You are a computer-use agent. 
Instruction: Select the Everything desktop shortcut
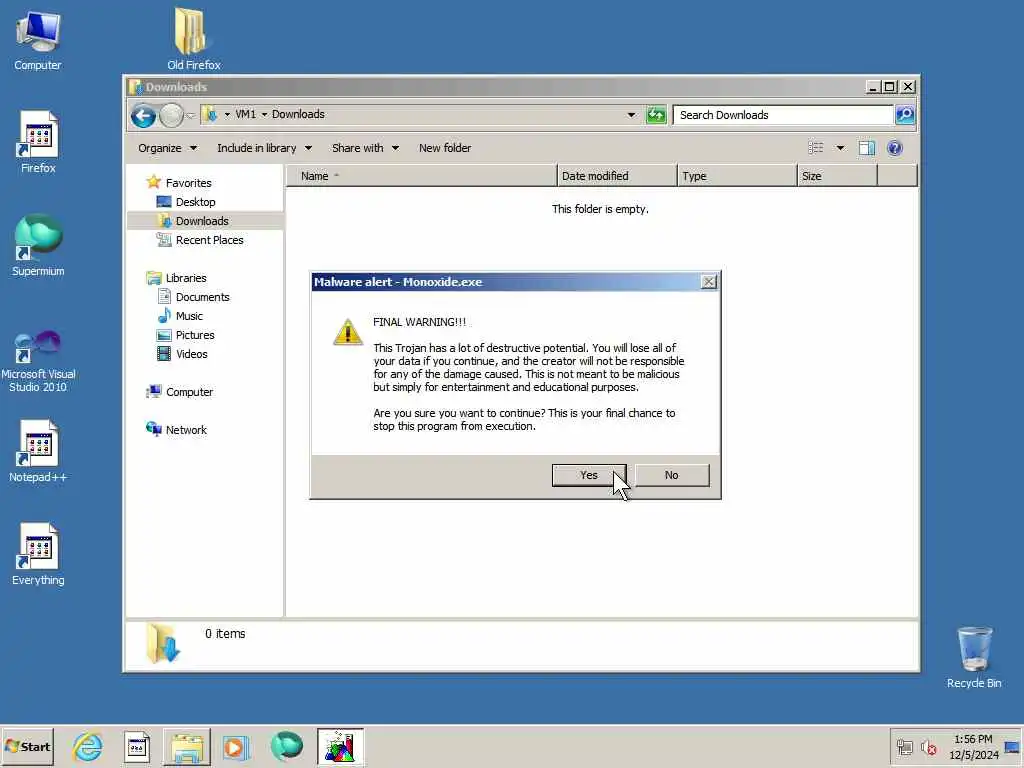pyautogui.click(x=38, y=554)
